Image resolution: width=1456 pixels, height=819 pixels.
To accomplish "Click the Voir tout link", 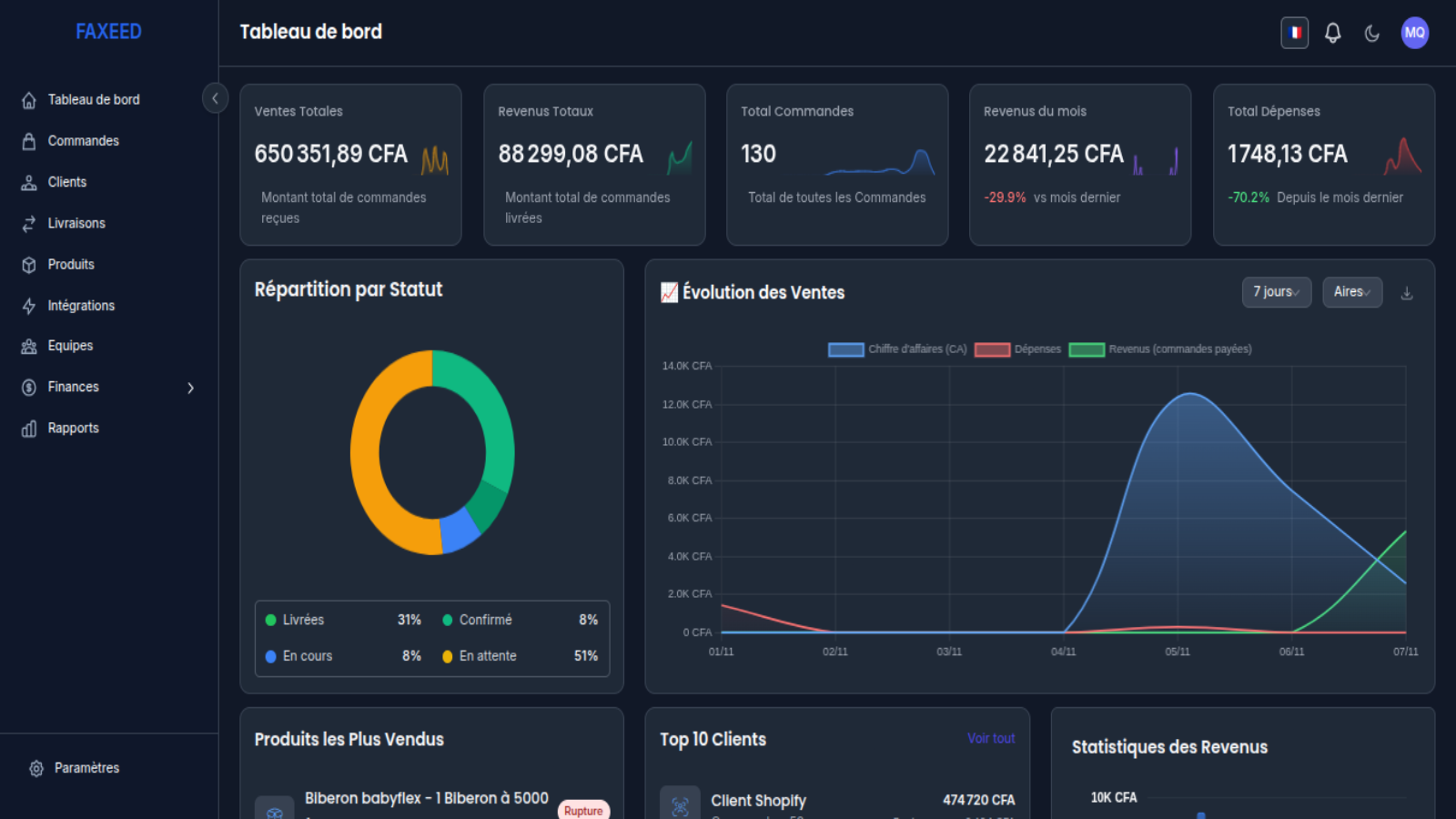I will pyautogui.click(x=991, y=738).
